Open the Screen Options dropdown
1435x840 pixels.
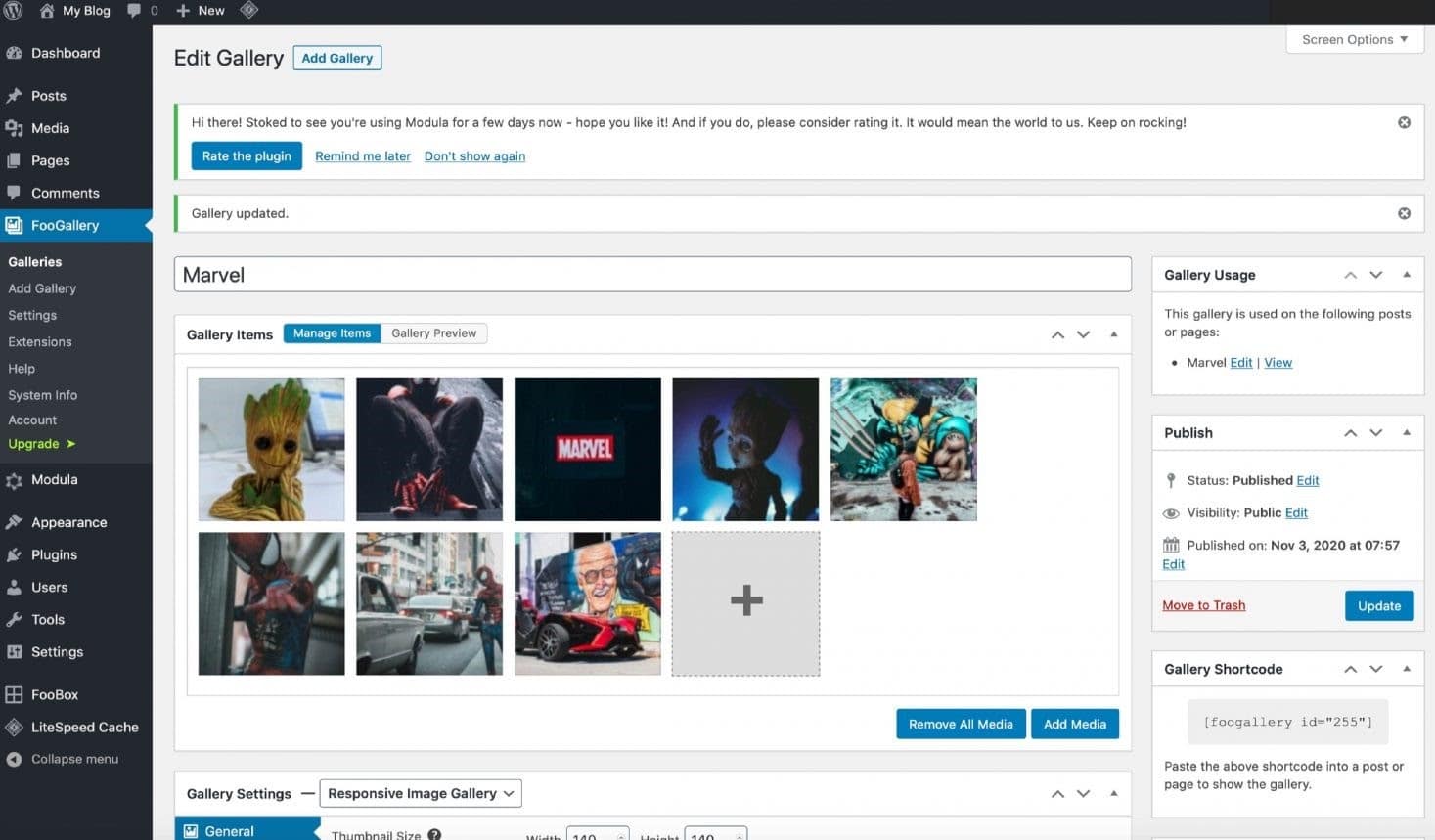1355,39
